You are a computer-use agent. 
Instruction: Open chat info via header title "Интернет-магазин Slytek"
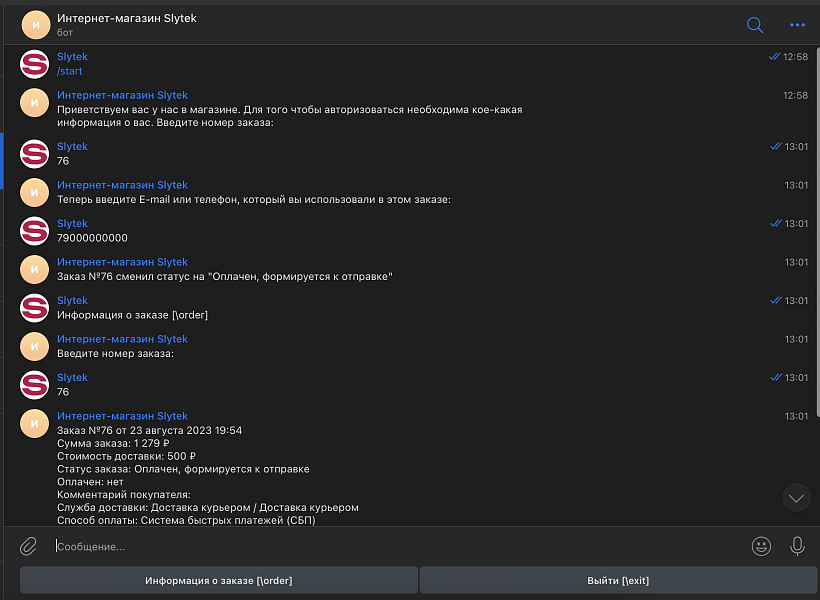pyautogui.click(x=126, y=18)
